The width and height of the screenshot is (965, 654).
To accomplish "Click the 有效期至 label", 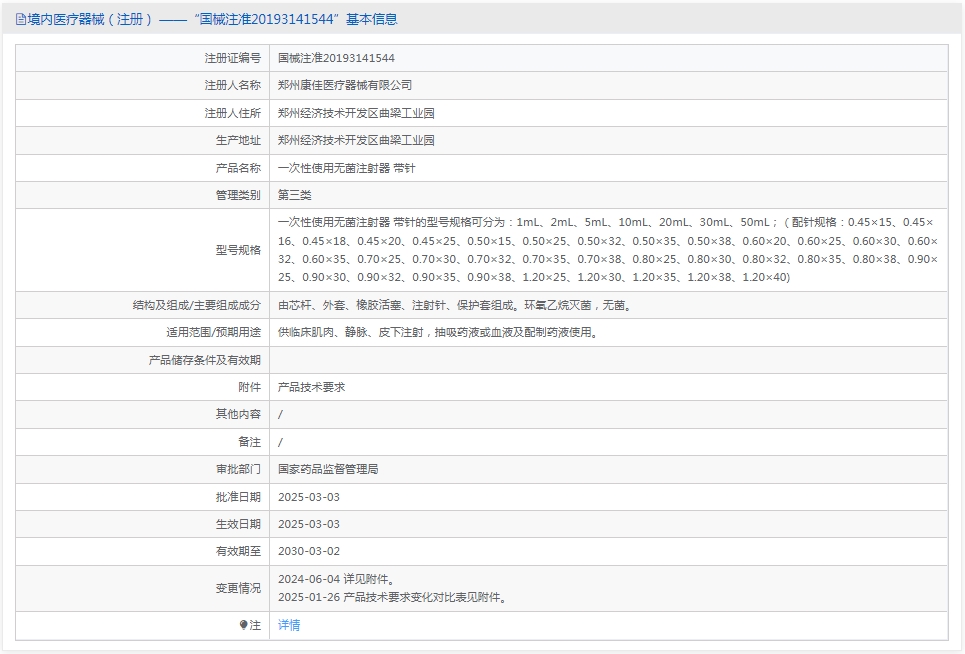I will pos(238,551).
